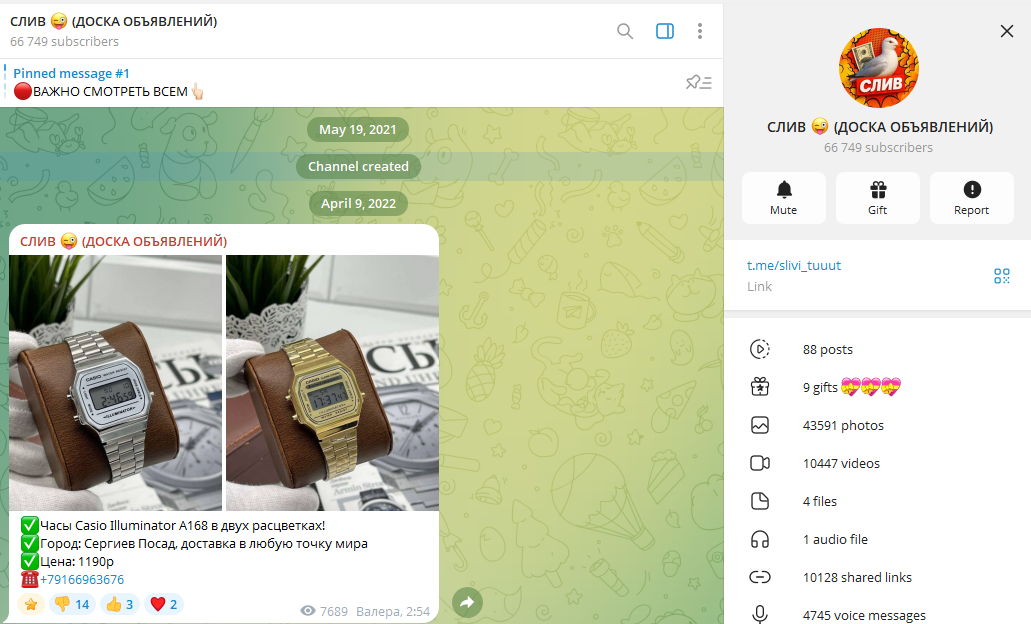Open the pinned messages list icon
The height and width of the screenshot is (624, 1031).
point(698,82)
